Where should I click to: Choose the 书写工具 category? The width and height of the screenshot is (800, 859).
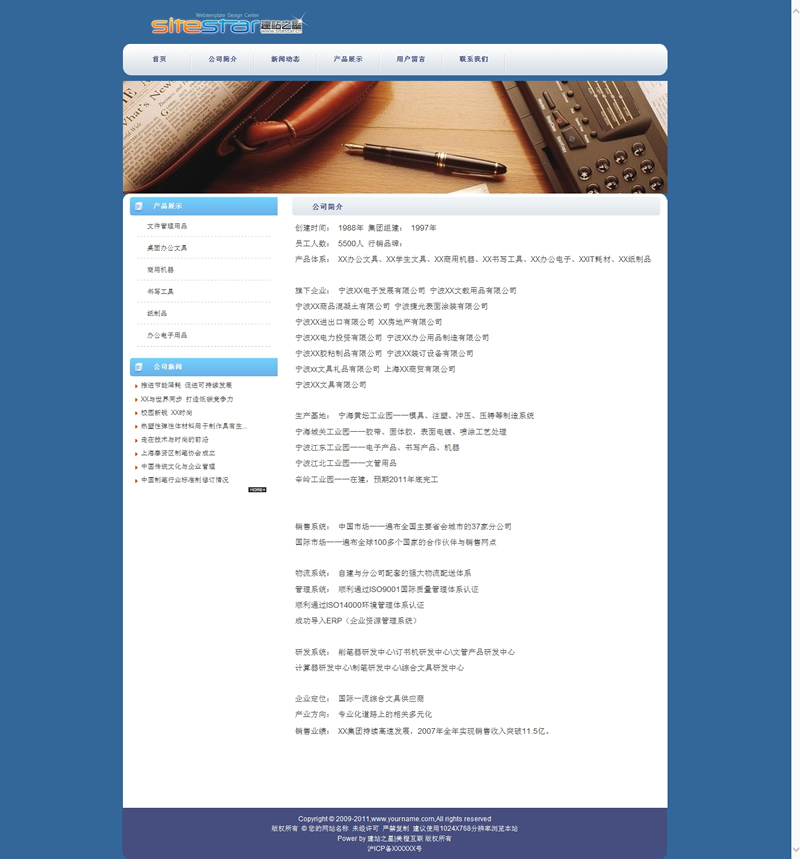pyautogui.click(x=161, y=292)
